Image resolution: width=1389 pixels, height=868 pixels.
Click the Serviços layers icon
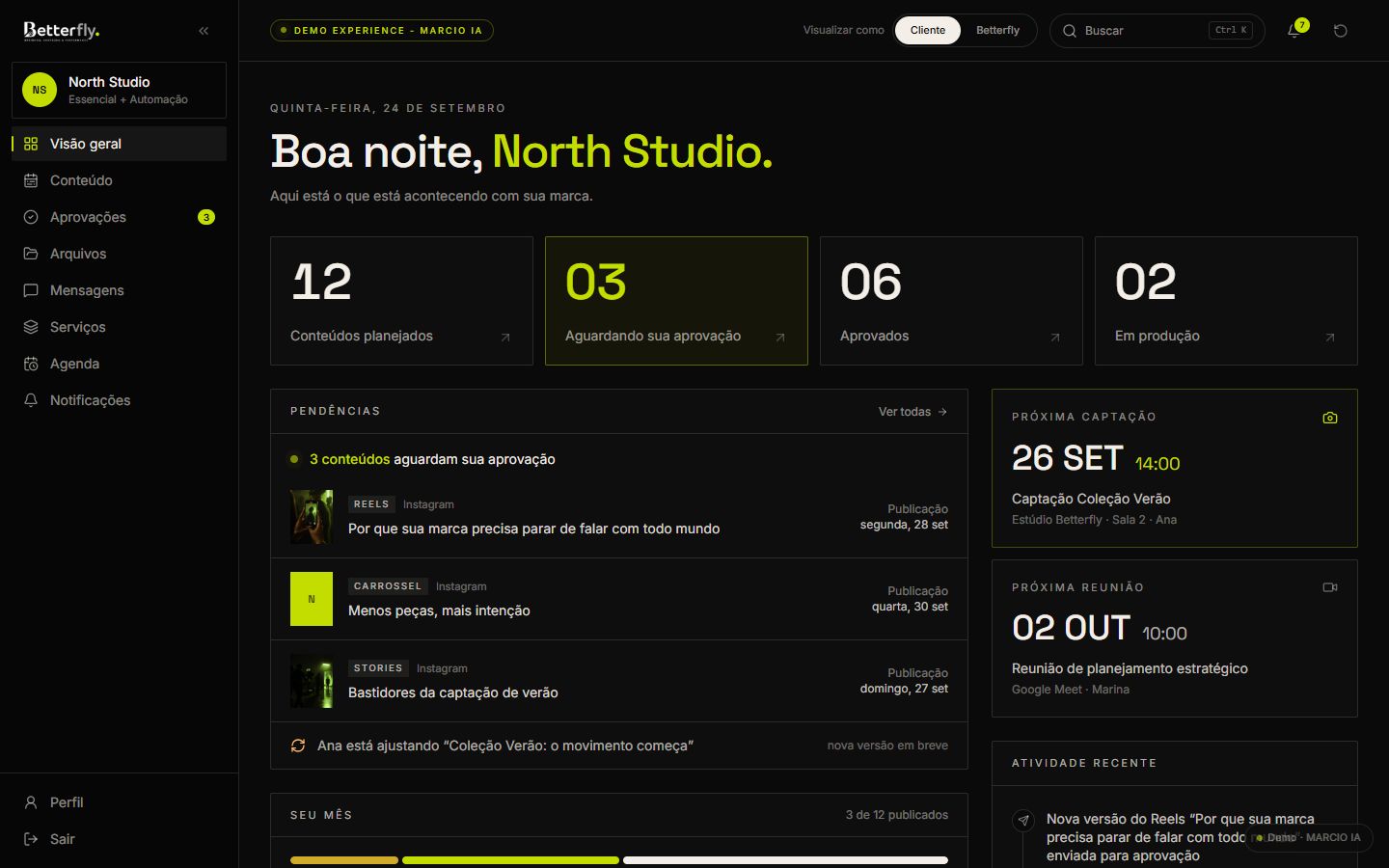click(31, 327)
